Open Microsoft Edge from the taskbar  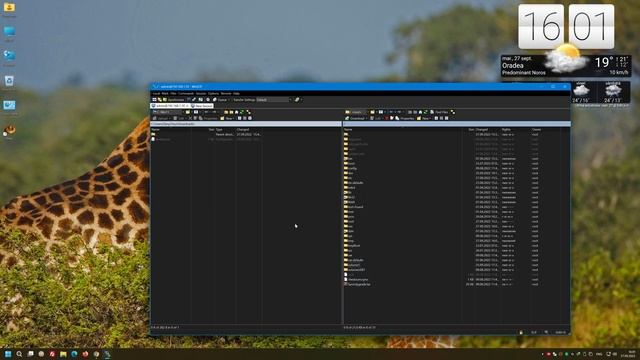[x=74, y=354]
